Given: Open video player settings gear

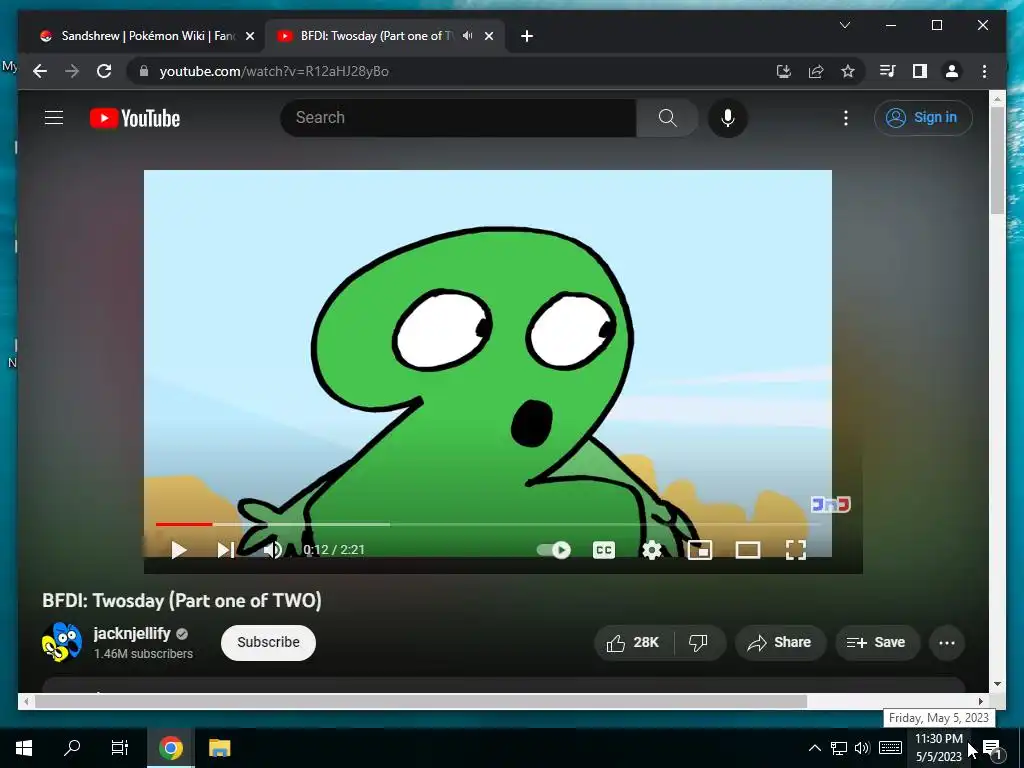Looking at the screenshot, I should pos(652,550).
